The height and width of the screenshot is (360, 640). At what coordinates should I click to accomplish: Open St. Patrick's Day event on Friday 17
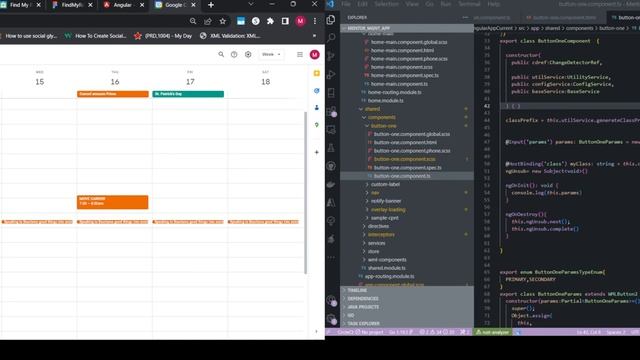(188, 94)
